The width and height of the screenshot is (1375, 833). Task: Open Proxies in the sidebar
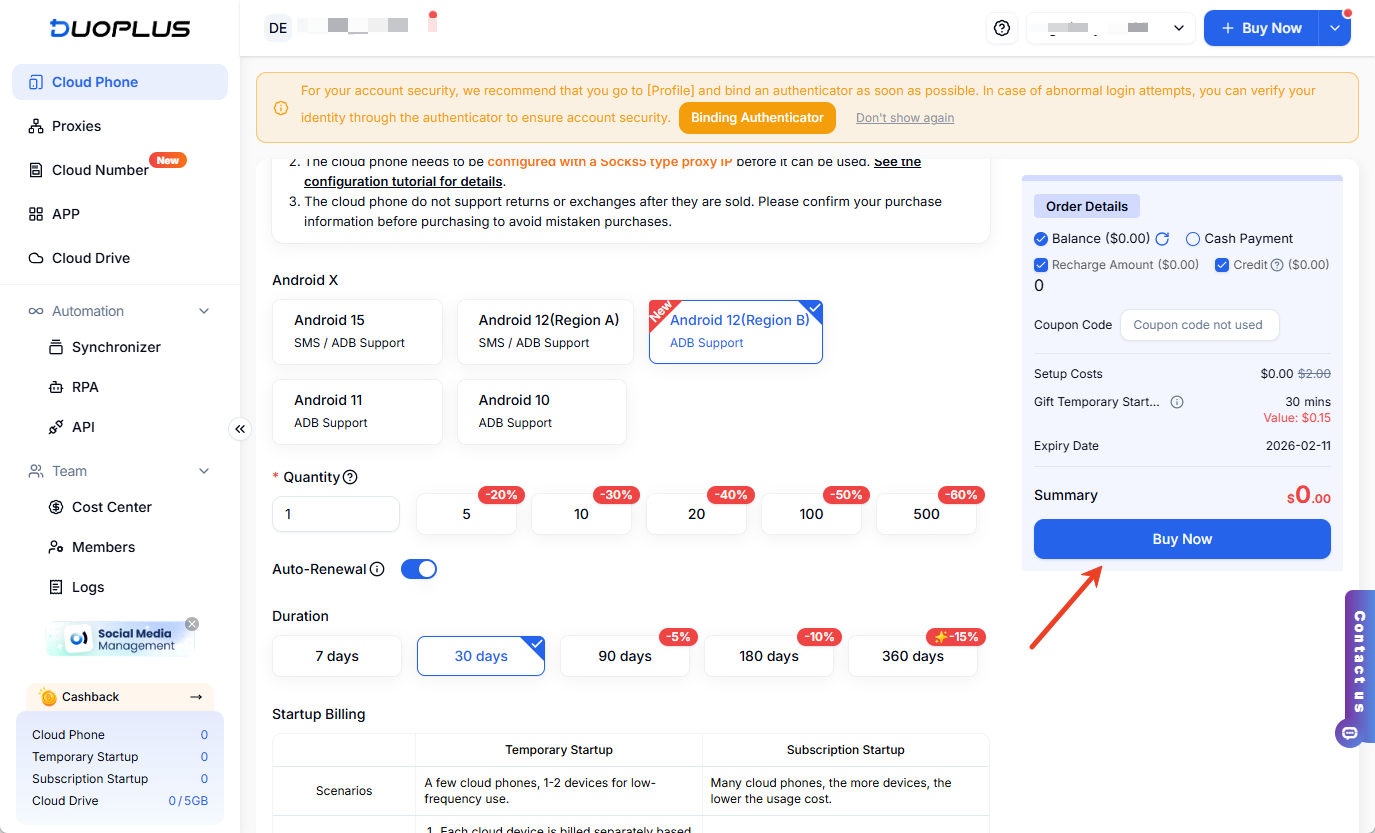click(76, 126)
